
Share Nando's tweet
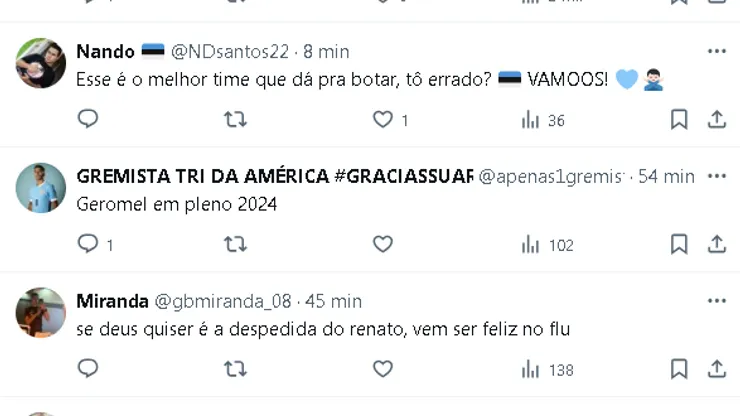(716, 120)
